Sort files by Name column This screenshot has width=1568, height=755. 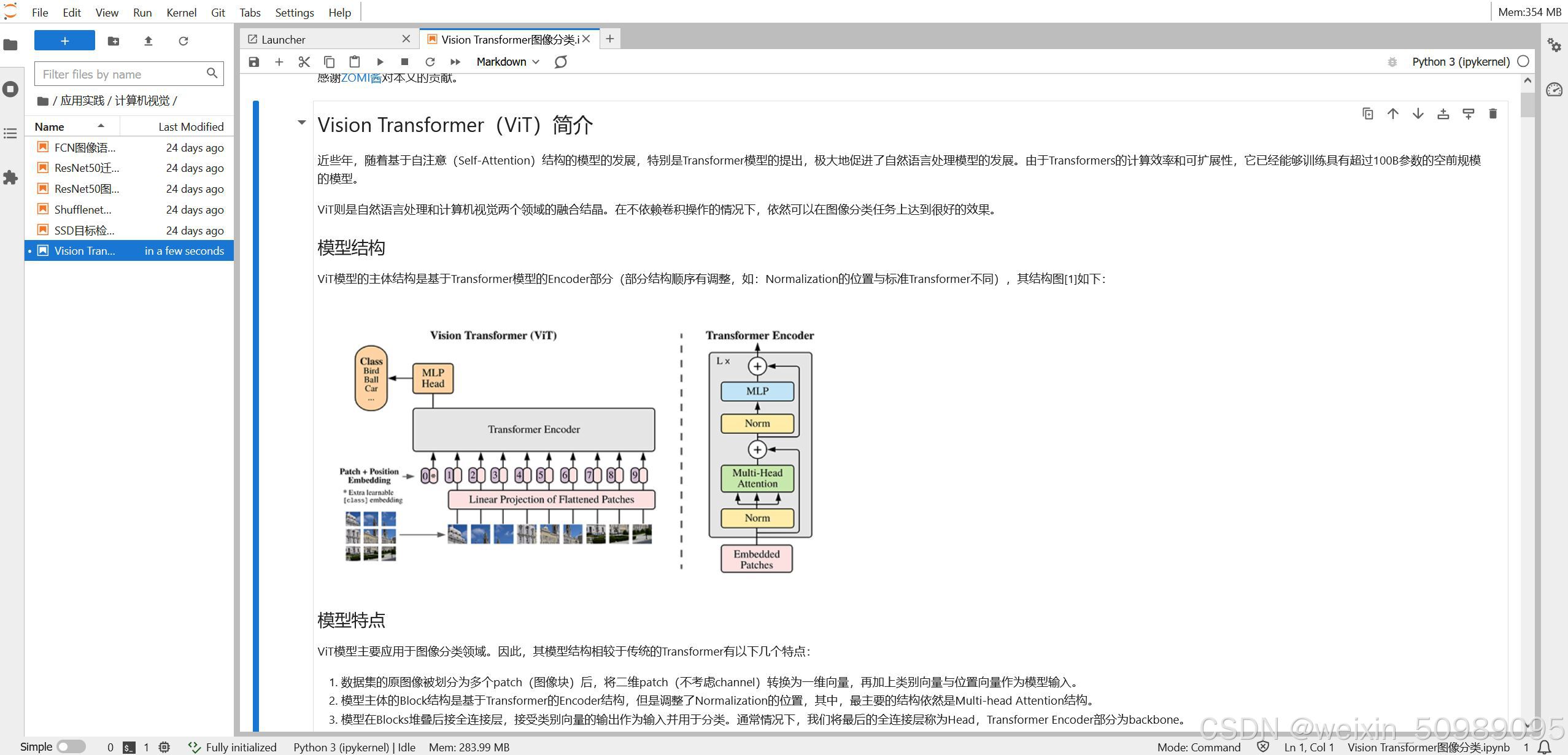coord(71,126)
